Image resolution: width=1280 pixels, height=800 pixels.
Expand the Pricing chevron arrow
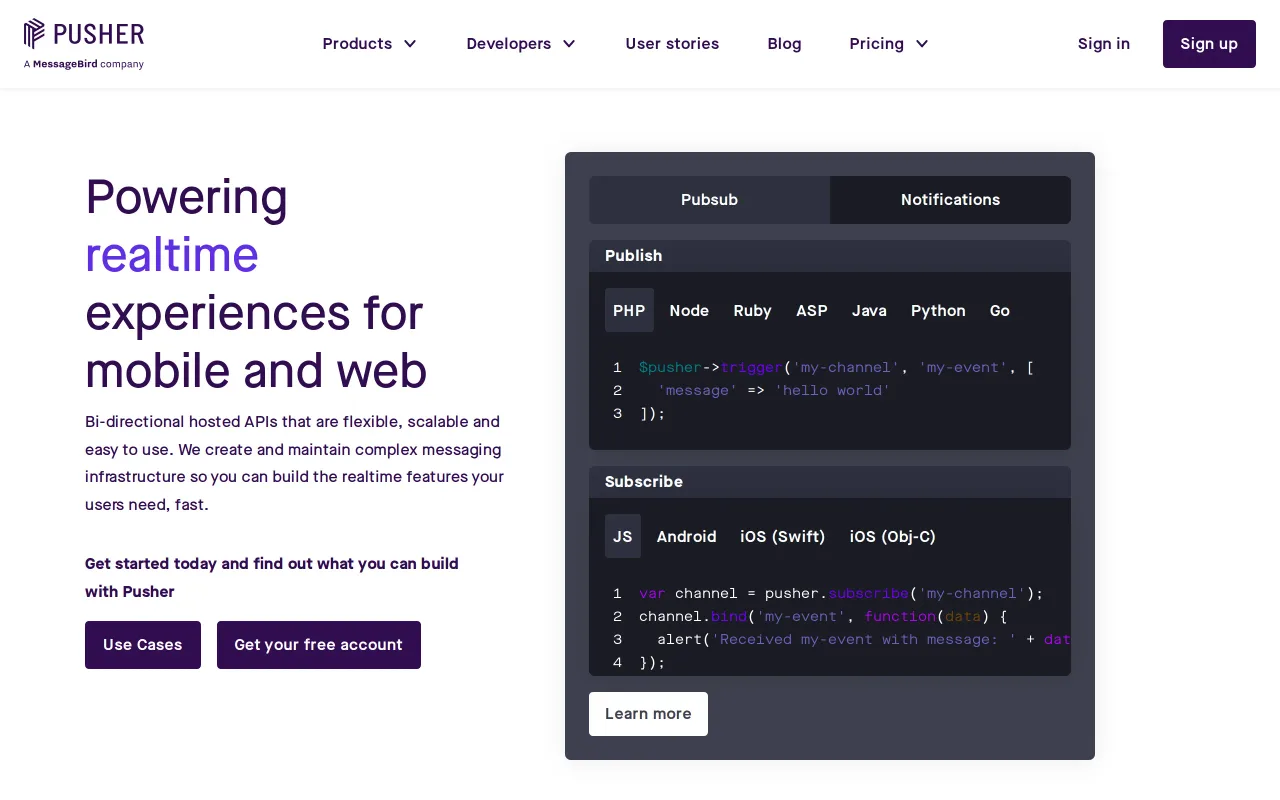[922, 44]
